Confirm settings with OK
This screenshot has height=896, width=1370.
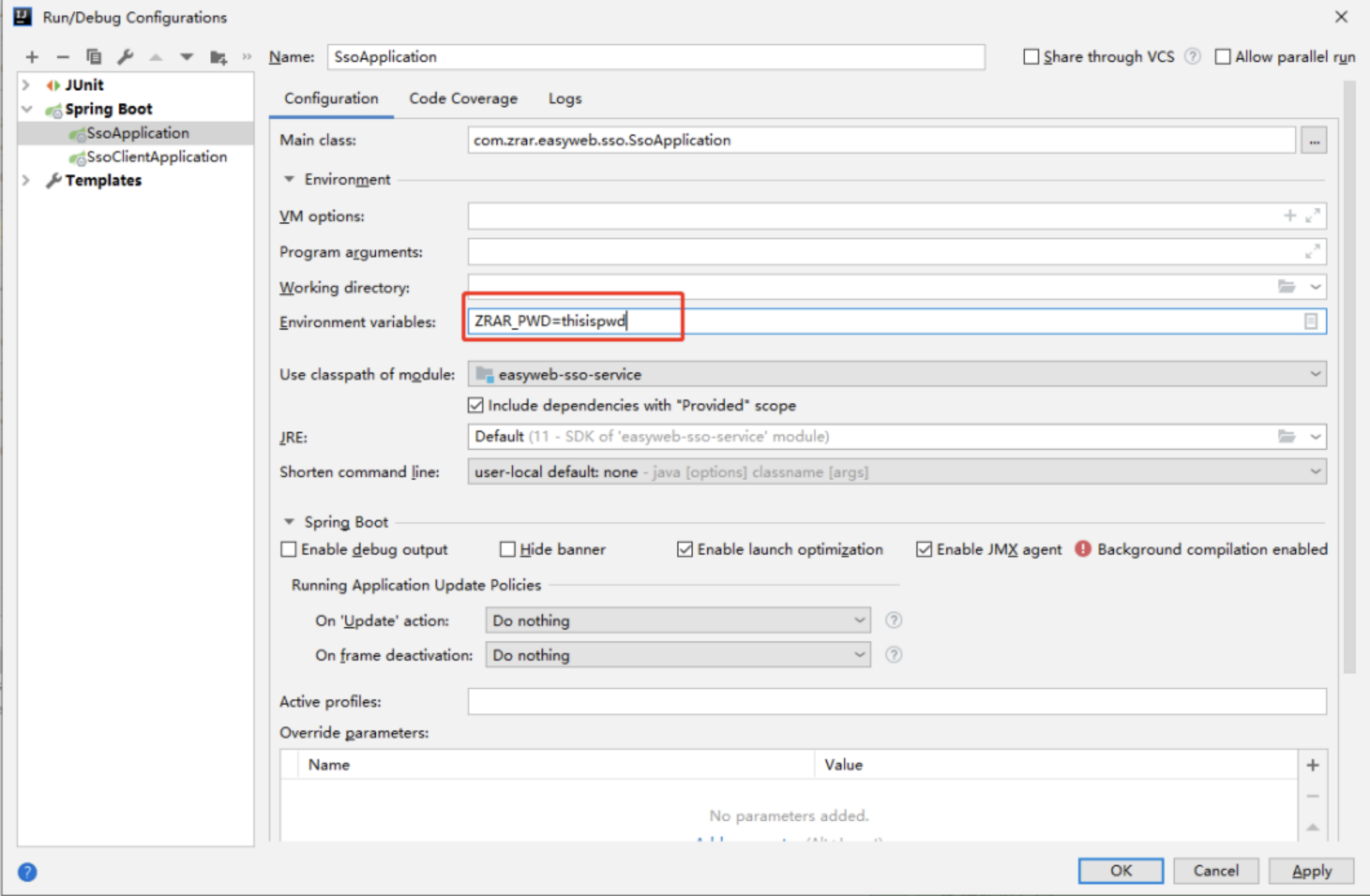pos(1120,870)
